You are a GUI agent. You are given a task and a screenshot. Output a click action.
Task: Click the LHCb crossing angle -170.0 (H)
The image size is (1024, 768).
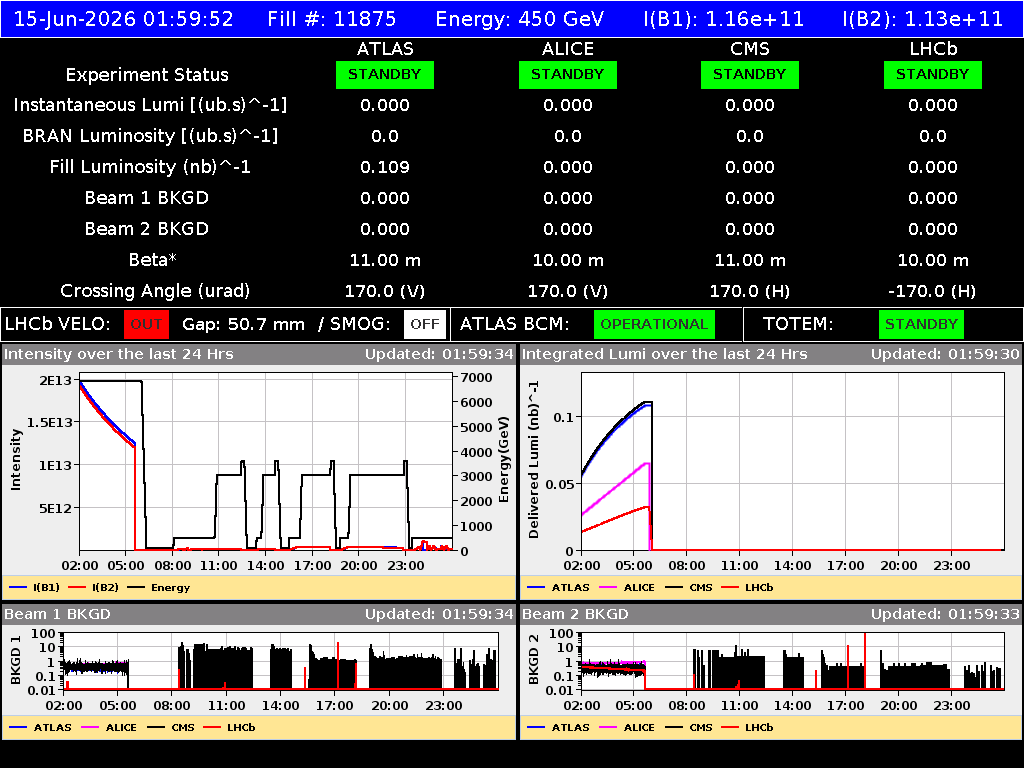tap(933, 291)
